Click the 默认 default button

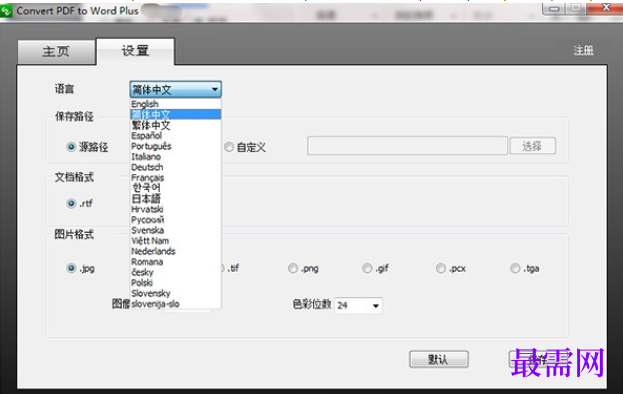(439, 359)
